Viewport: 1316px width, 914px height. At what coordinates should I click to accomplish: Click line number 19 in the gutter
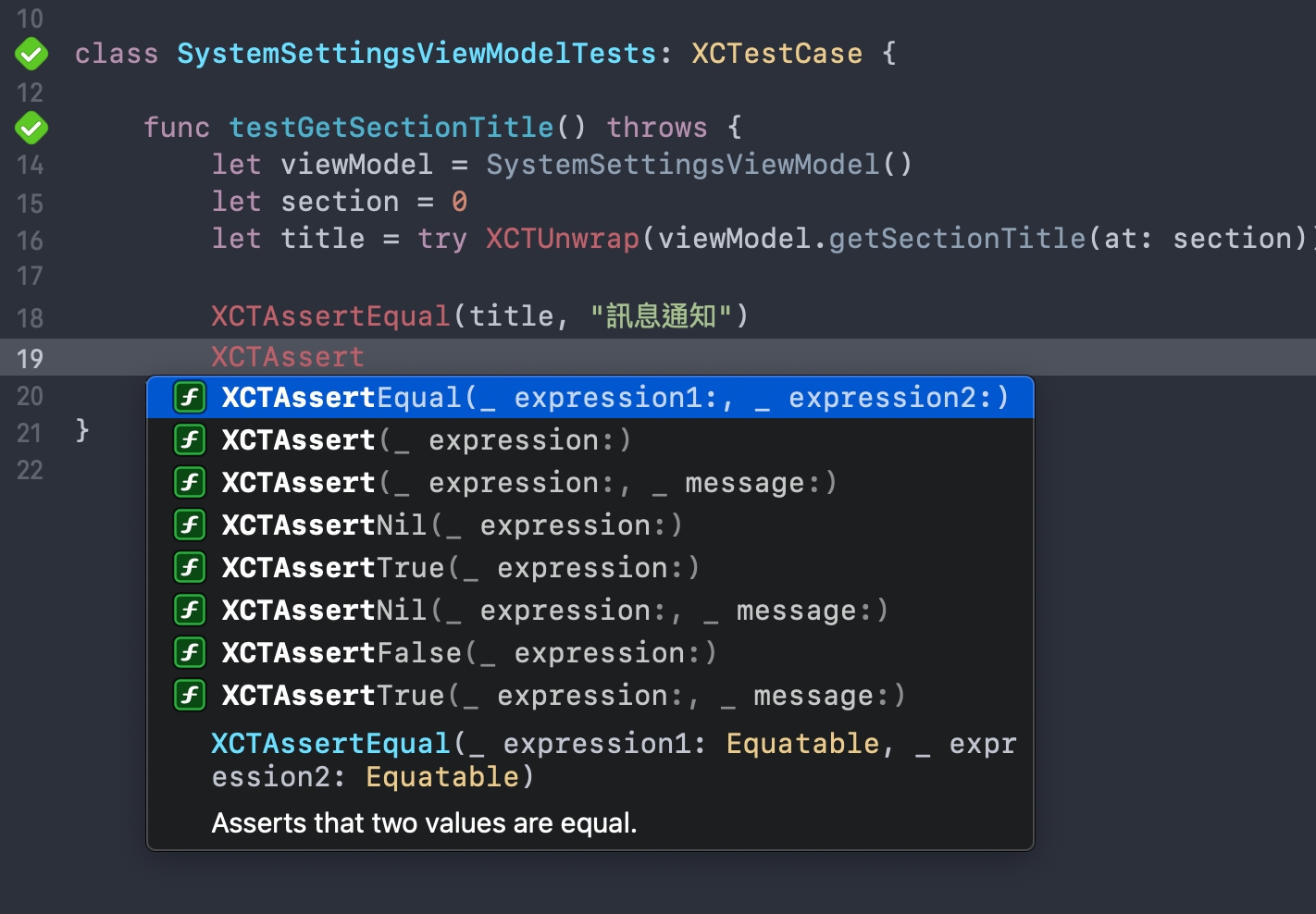click(x=30, y=359)
